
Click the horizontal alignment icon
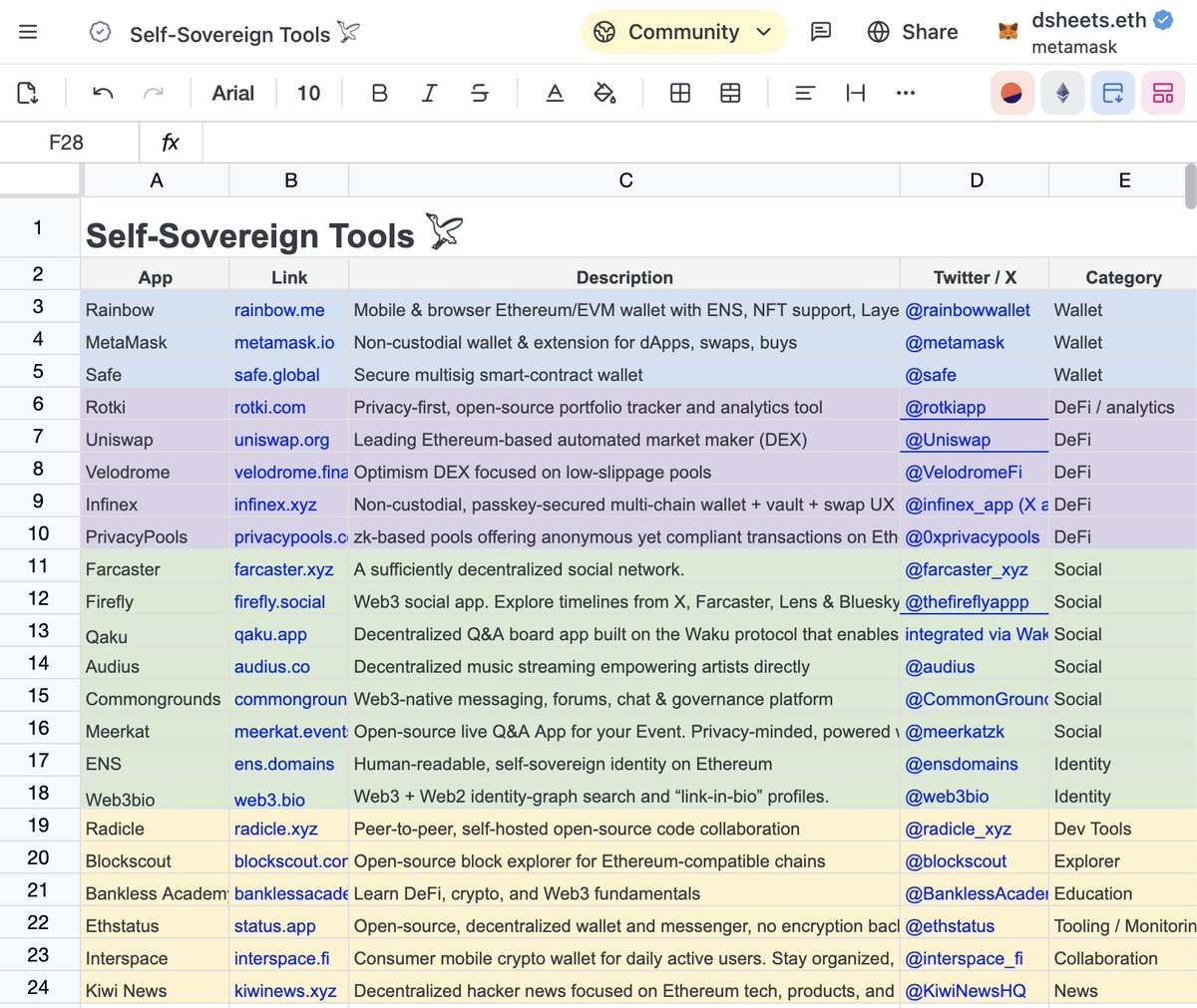pyautogui.click(x=804, y=93)
